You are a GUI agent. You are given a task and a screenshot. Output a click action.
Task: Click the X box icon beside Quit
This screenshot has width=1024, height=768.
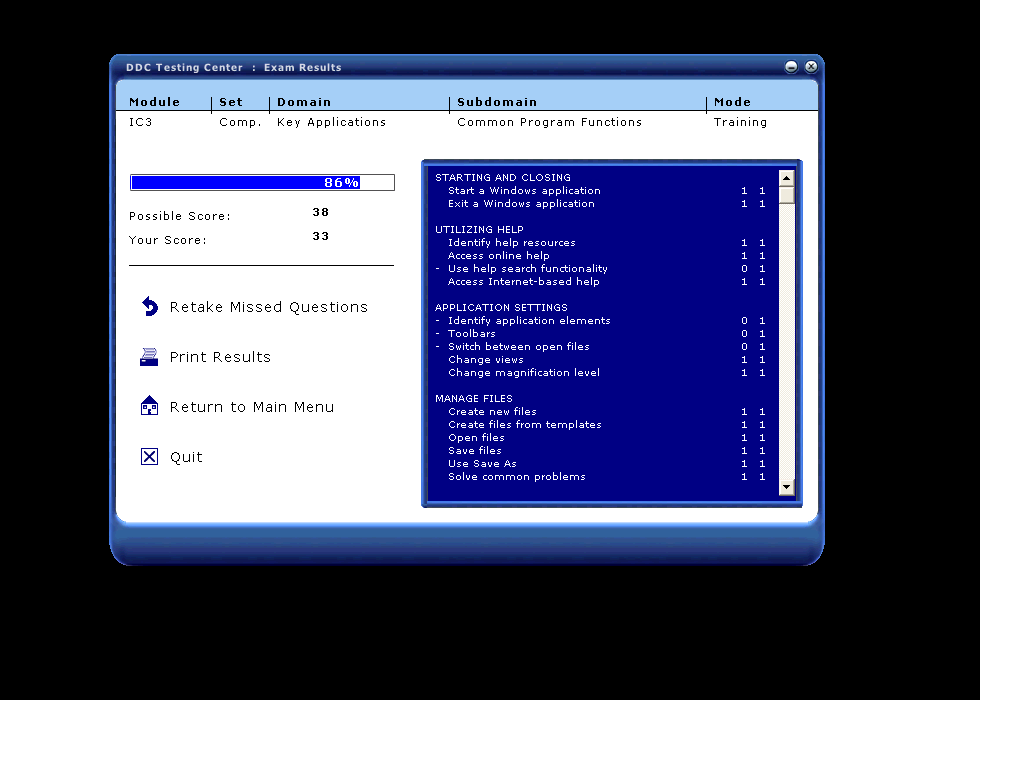click(150, 456)
